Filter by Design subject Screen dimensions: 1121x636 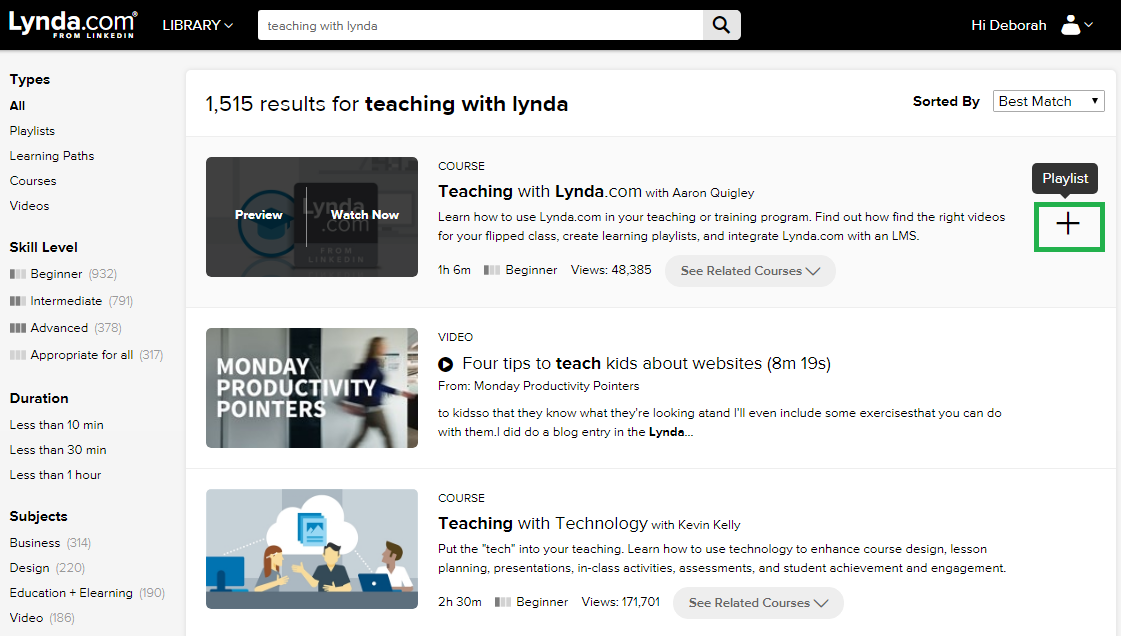[47, 568]
